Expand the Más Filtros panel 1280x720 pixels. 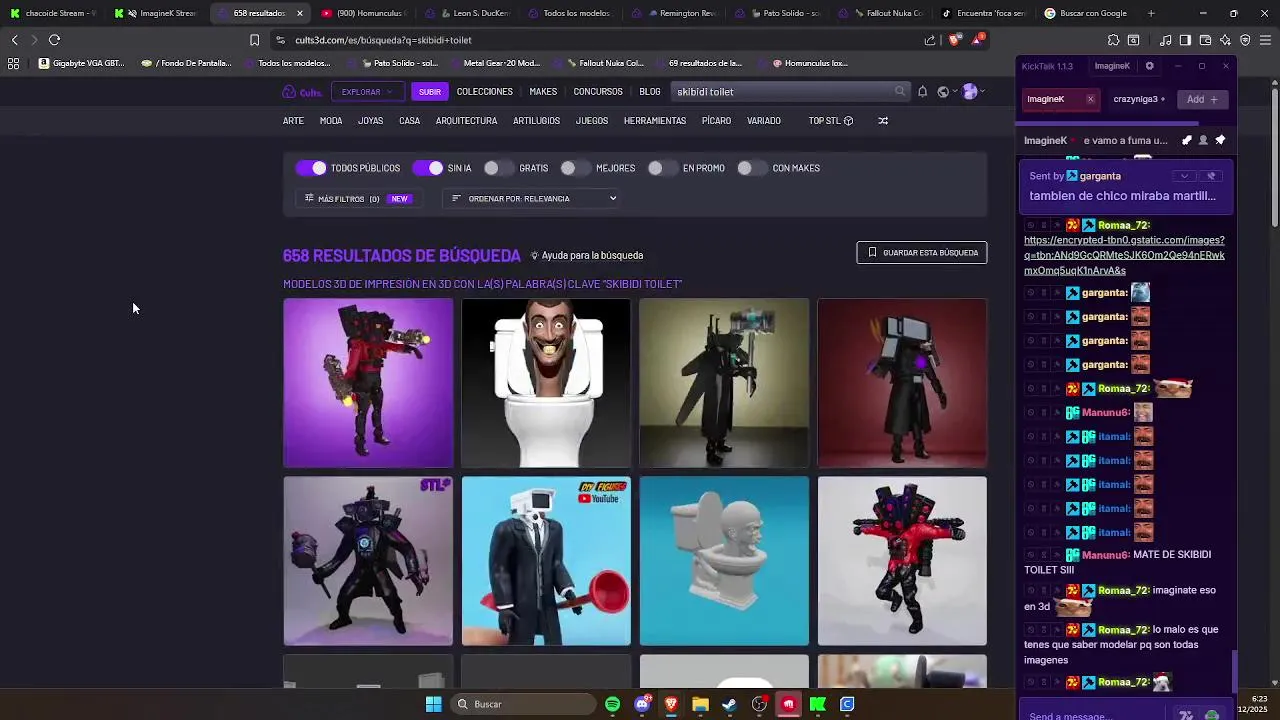pos(358,199)
